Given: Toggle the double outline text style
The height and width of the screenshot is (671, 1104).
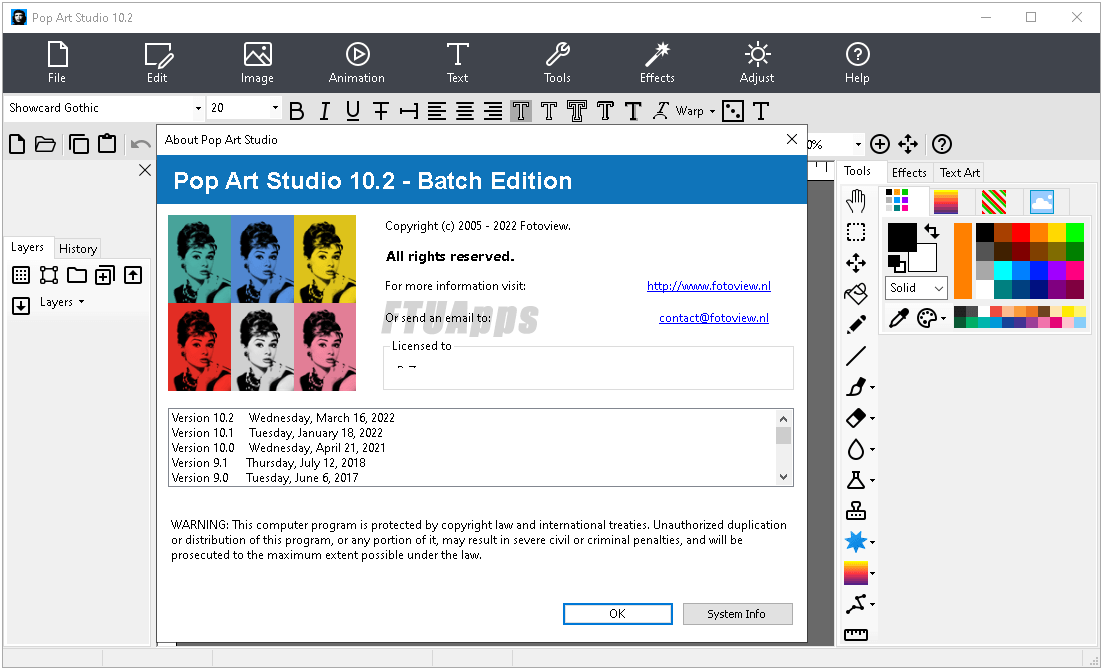Looking at the screenshot, I should pyautogui.click(x=577, y=111).
